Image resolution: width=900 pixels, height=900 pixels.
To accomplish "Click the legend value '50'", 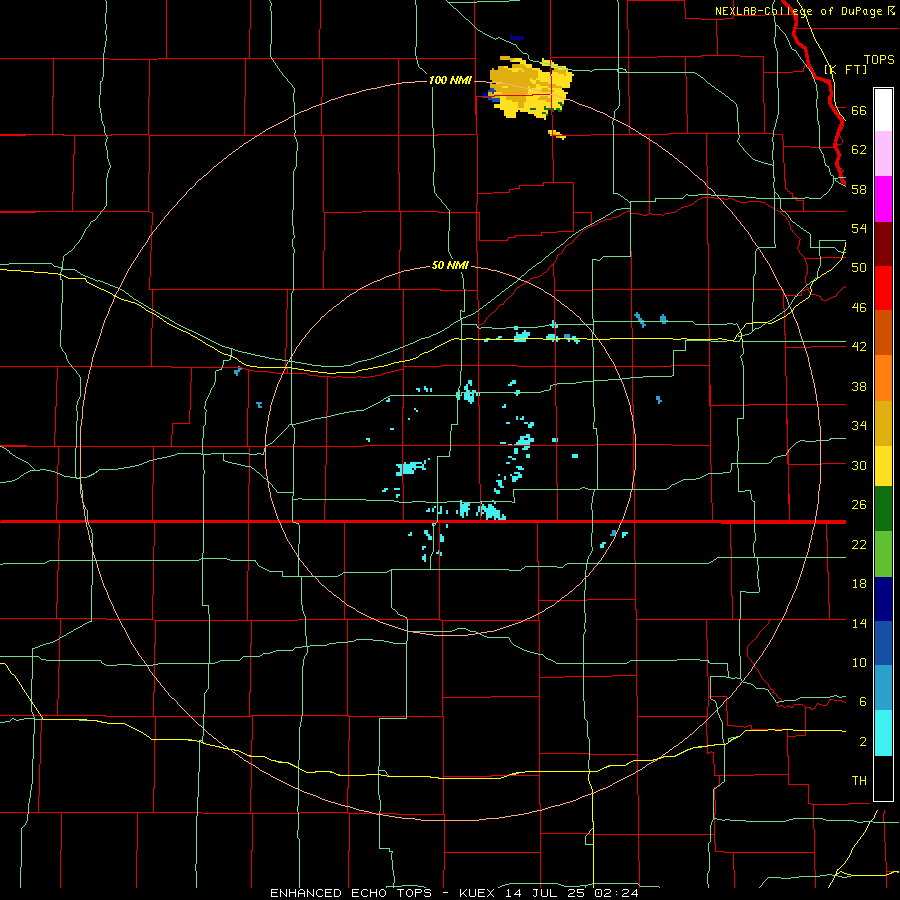I will pos(859,267).
